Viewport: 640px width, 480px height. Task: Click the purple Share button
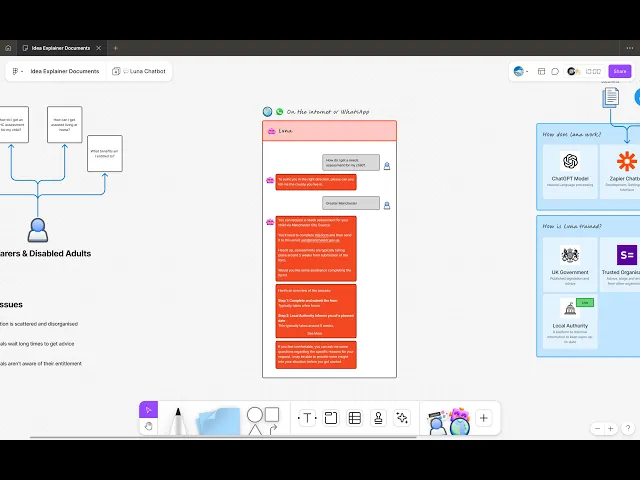click(x=620, y=71)
